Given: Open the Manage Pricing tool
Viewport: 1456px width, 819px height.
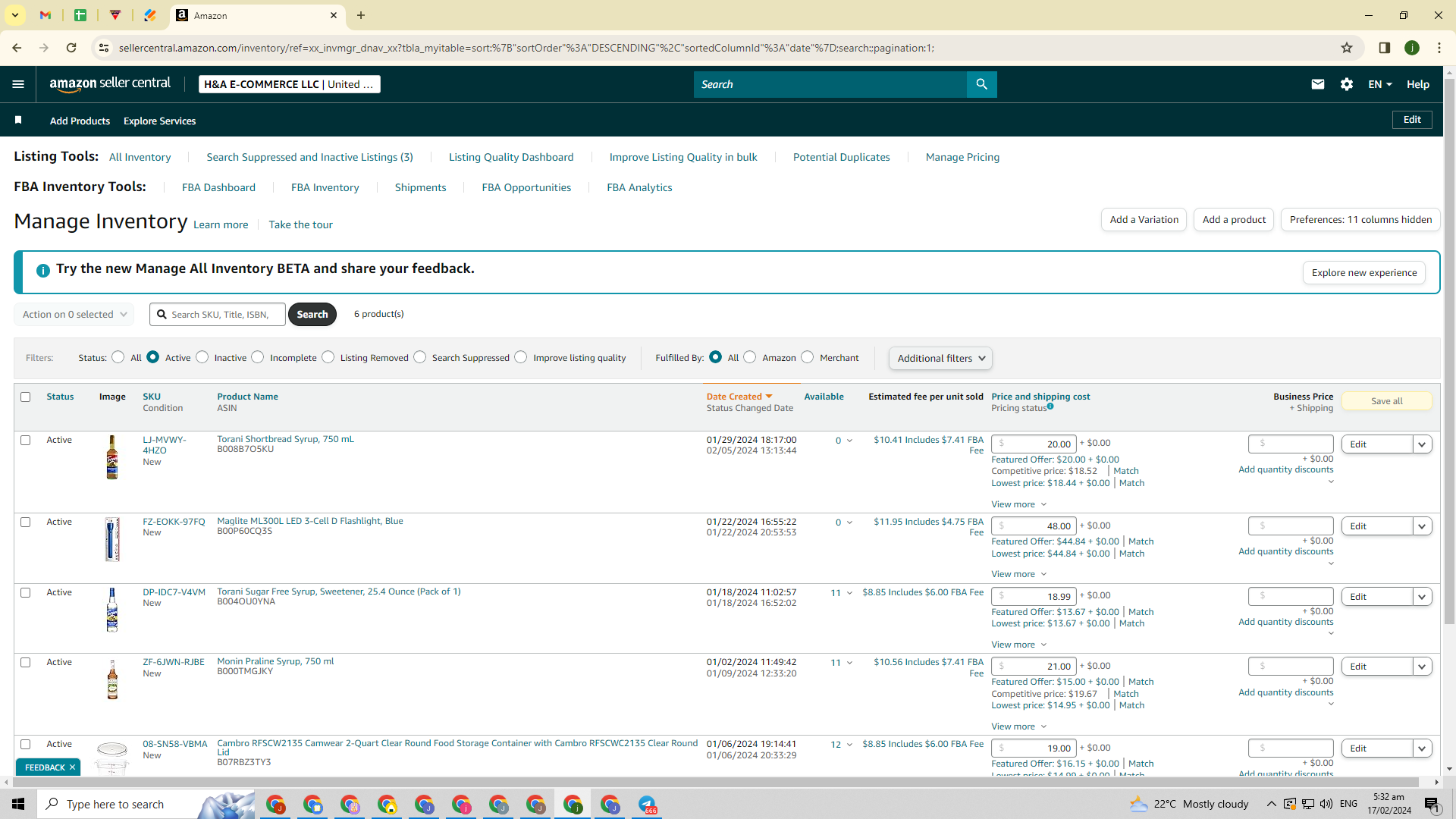Looking at the screenshot, I should pos(962,157).
